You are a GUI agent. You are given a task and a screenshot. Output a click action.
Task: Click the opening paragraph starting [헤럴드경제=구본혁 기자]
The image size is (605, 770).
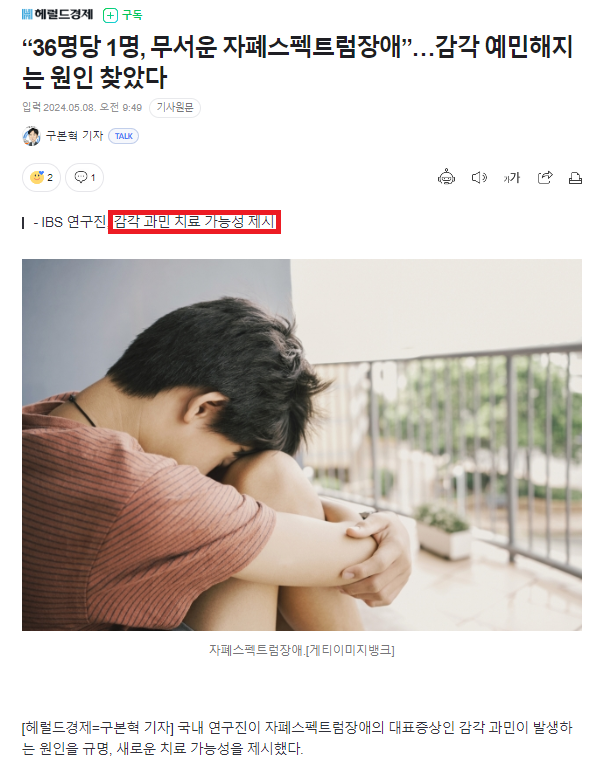297,738
